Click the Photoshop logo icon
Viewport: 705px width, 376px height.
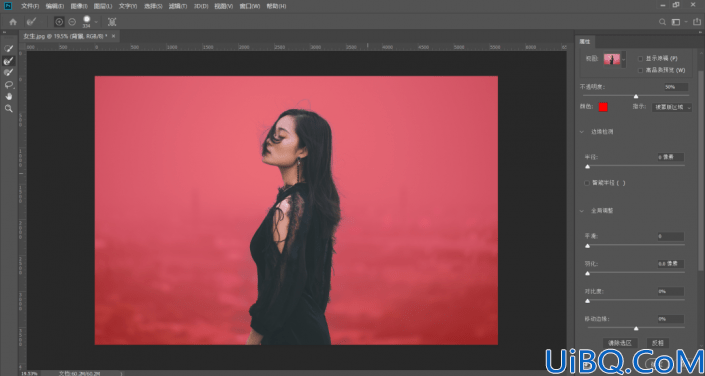(8, 6)
